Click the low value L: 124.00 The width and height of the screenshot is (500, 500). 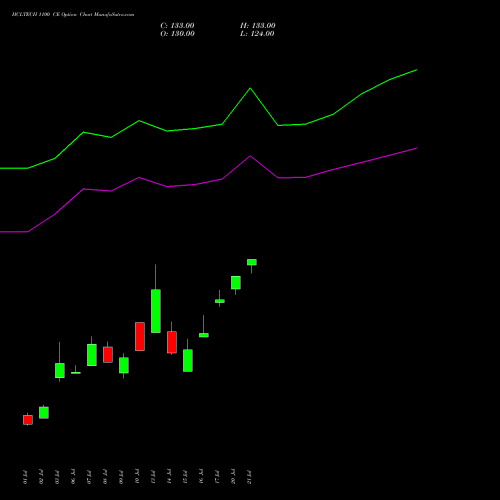[x=257, y=34]
